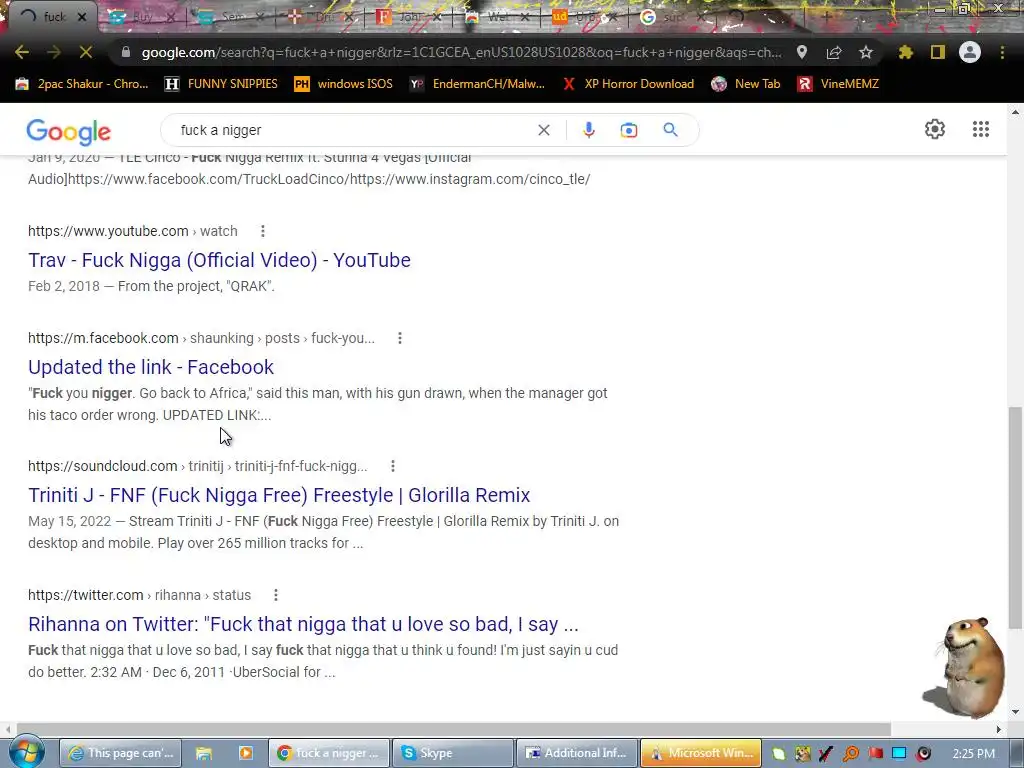This screenshot has height=768, width=1024.
Task: Switch to the Chrome taskbar button
Action: (x=328, y=753)
